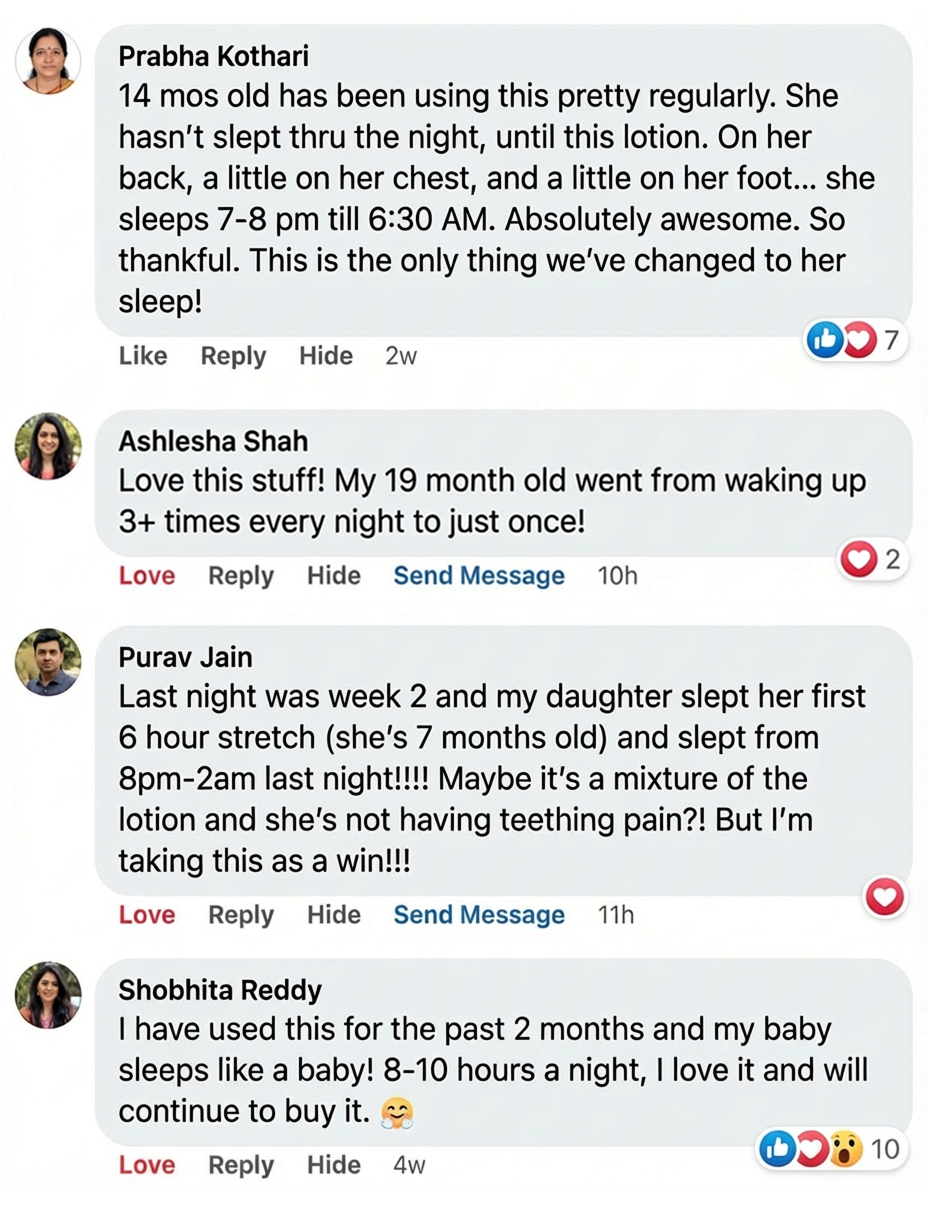Toggle Love on Shobhita Reddy's comment

(x=147, y=1165)
